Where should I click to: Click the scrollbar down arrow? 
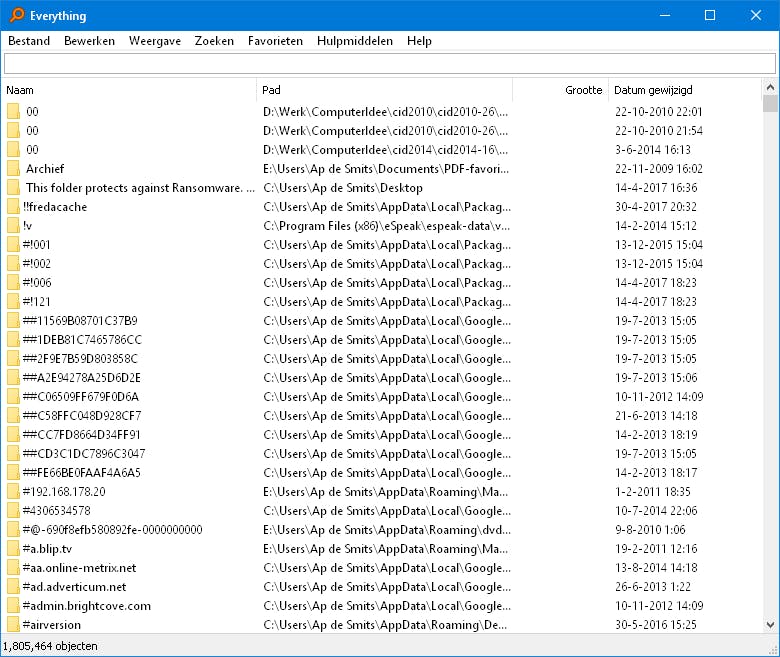[x=770, y=625]
